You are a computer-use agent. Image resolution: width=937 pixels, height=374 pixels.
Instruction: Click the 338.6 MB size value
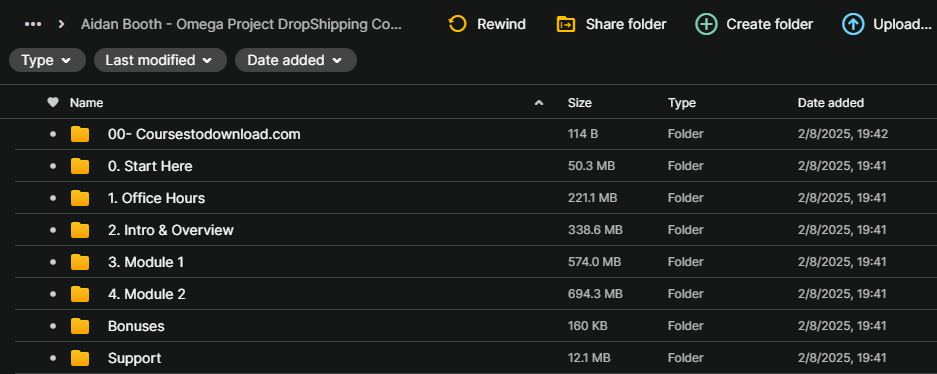(595, 230)
